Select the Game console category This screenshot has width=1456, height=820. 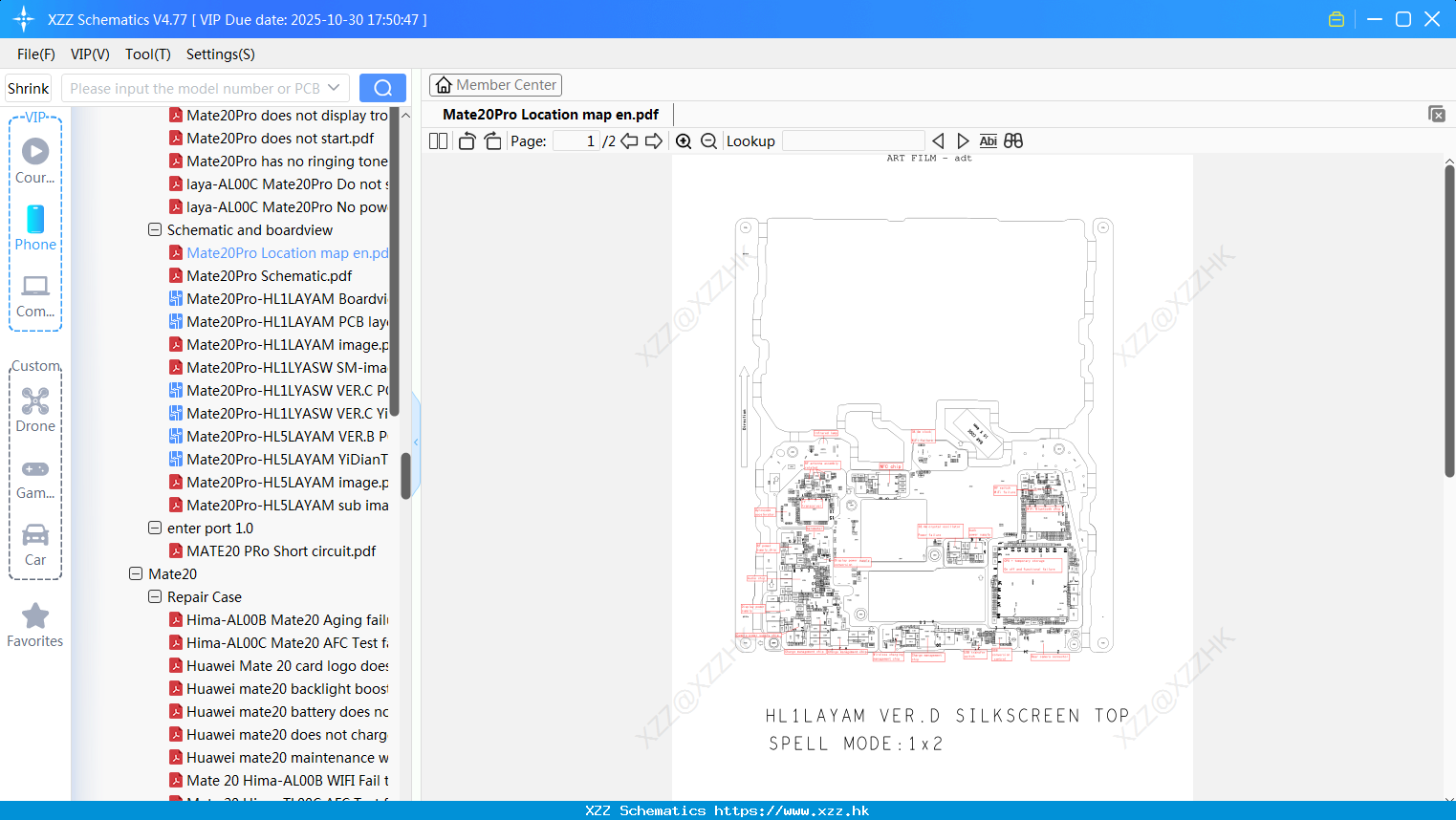point(35,479)
